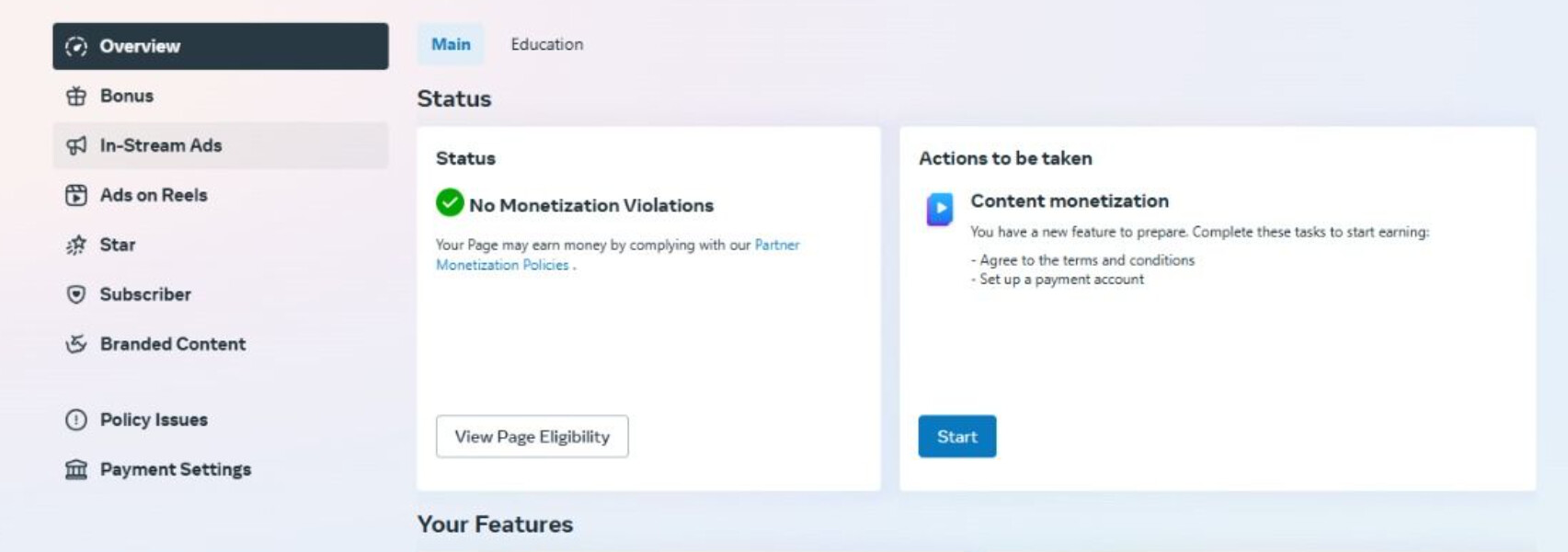
Task: Click the Payment Settings bank icon
Action: tap(76, 469)
